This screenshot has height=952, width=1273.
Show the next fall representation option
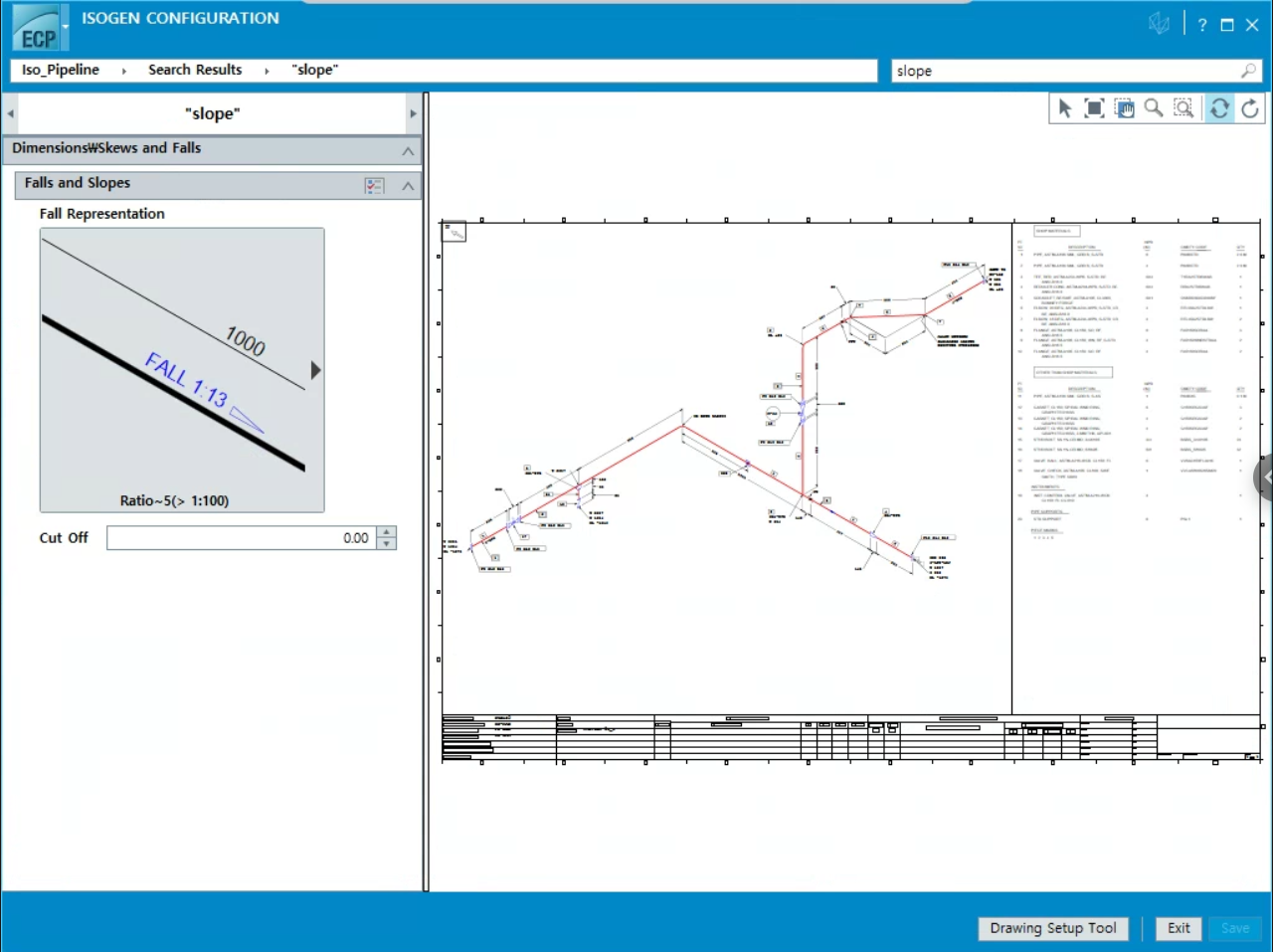315,370
